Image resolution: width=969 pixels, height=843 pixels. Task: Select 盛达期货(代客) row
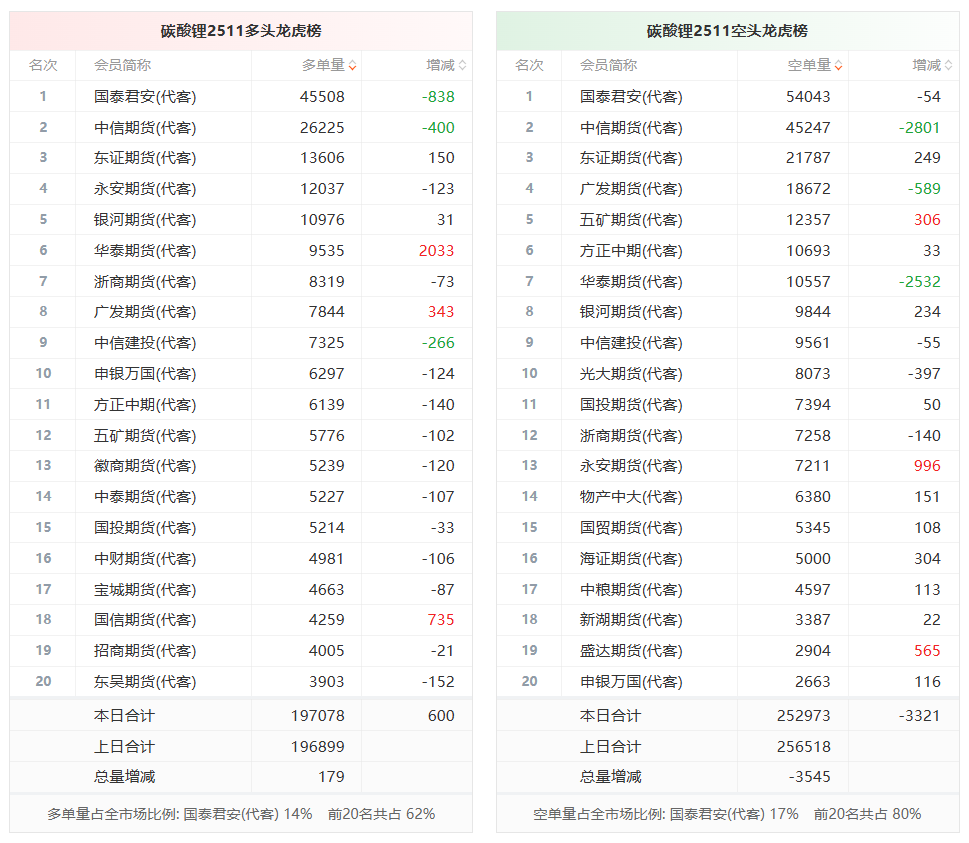(x=727, y=651)
